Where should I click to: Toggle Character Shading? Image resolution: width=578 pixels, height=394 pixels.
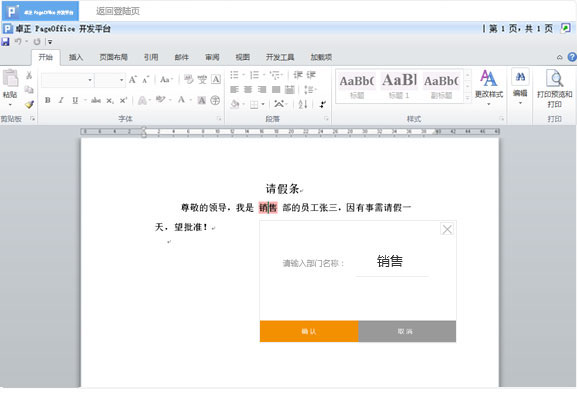pyautogui.click(x=202, y=100)
